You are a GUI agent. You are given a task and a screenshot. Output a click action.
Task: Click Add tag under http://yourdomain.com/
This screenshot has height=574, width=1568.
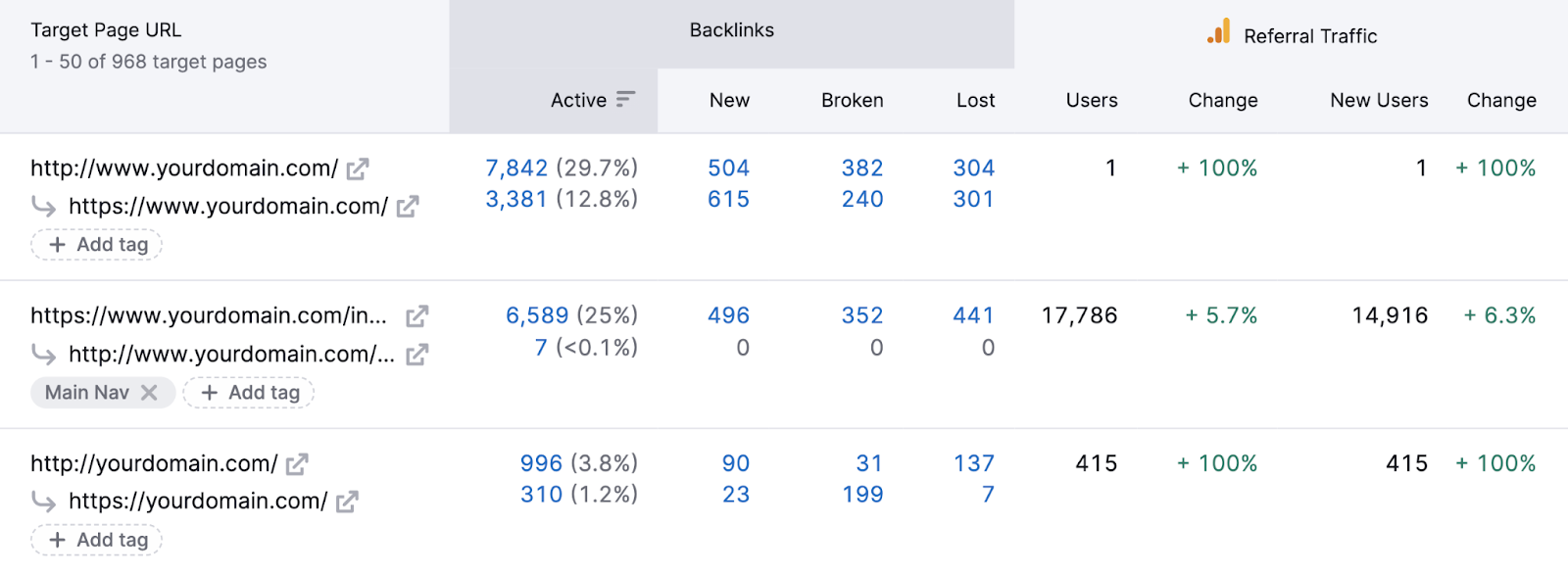coord(95,539)
